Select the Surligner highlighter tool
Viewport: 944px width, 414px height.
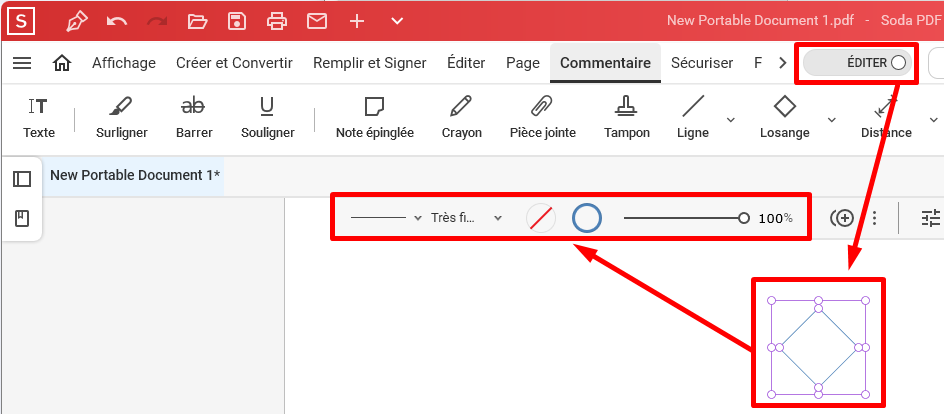(122, 119)
